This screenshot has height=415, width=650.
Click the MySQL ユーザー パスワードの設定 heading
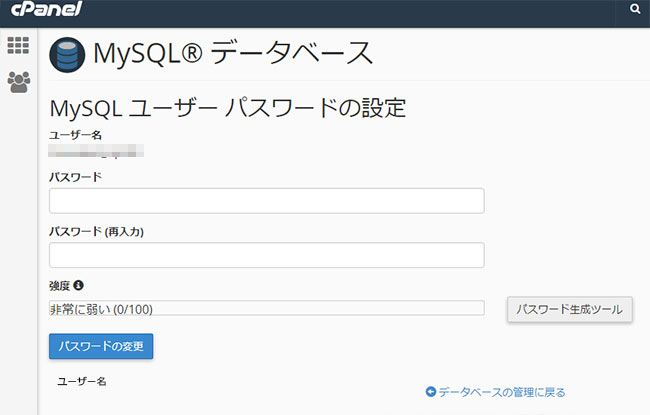click(x=228, y=109)
